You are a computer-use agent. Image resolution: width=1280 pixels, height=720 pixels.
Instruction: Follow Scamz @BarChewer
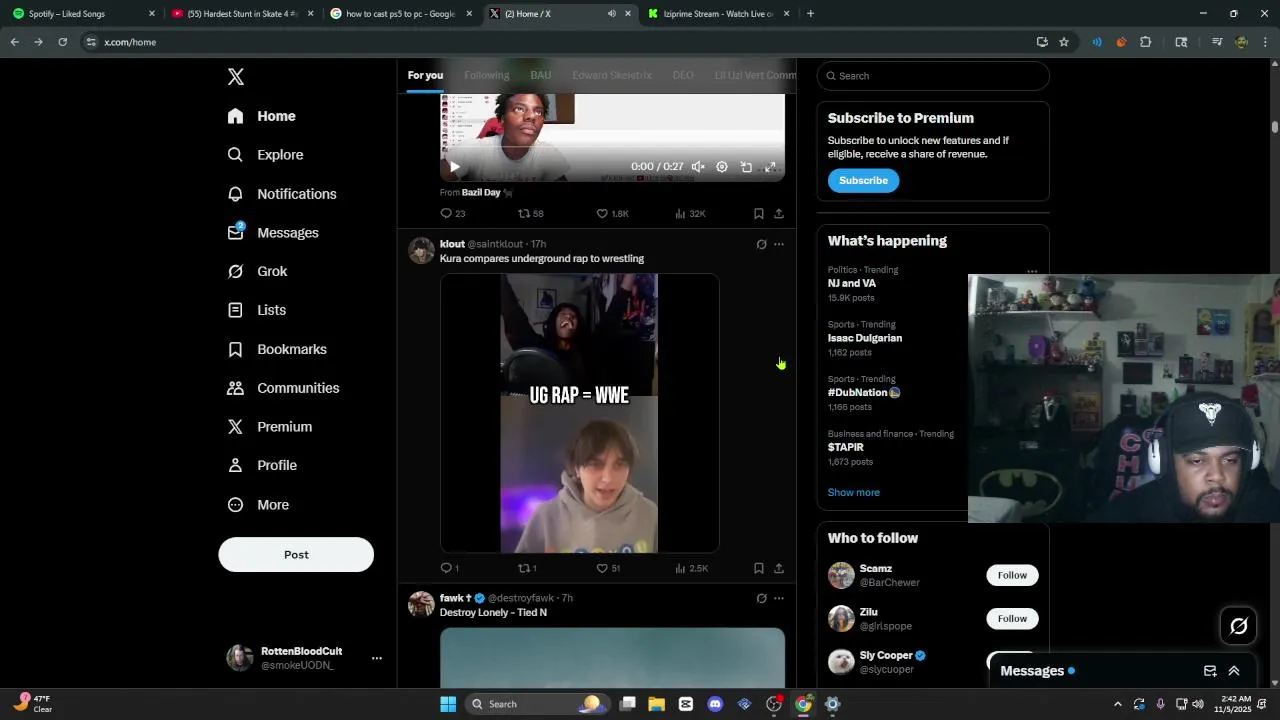pyautogui.click(x=1012, y=575)
